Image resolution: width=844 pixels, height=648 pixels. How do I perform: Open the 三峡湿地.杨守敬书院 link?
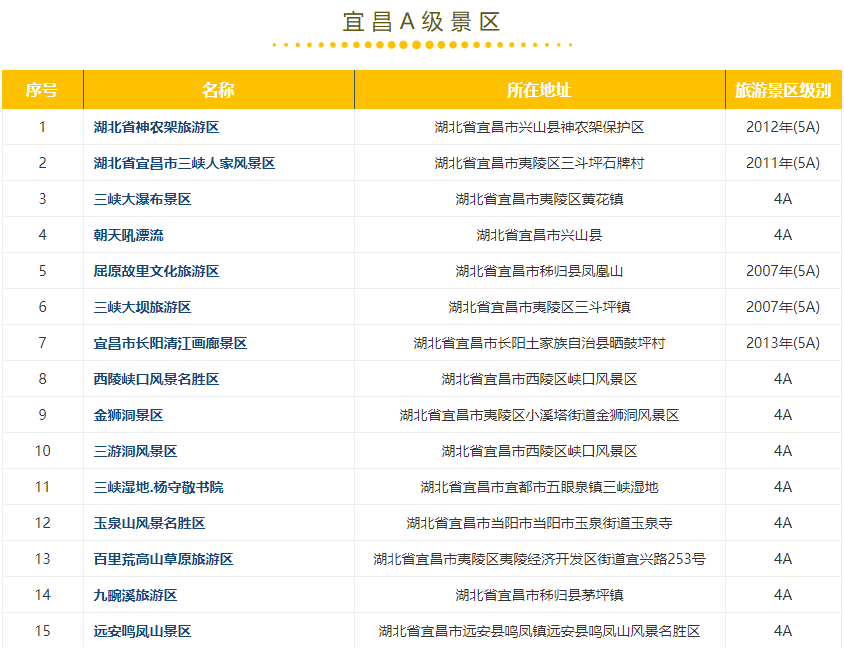pos(158,488)
